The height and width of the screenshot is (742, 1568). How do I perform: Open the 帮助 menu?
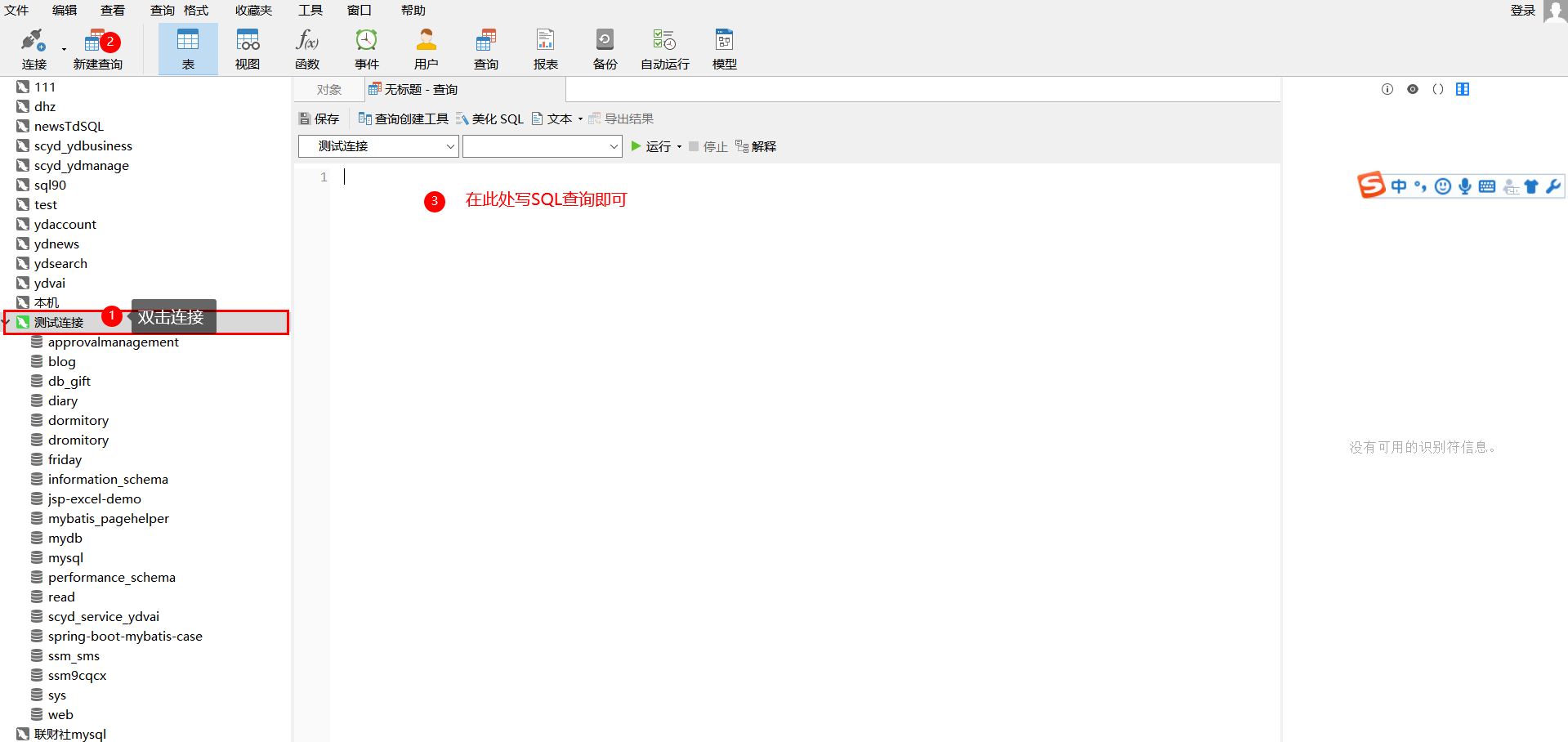(x=413, y=11)
